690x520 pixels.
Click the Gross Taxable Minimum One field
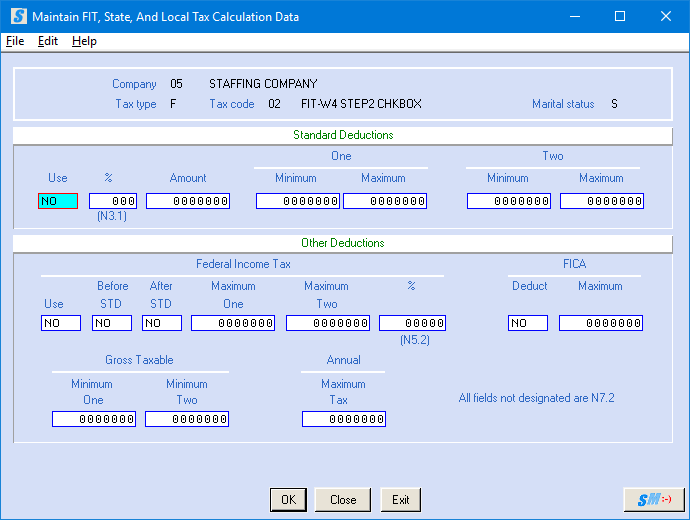click(94, 419)
